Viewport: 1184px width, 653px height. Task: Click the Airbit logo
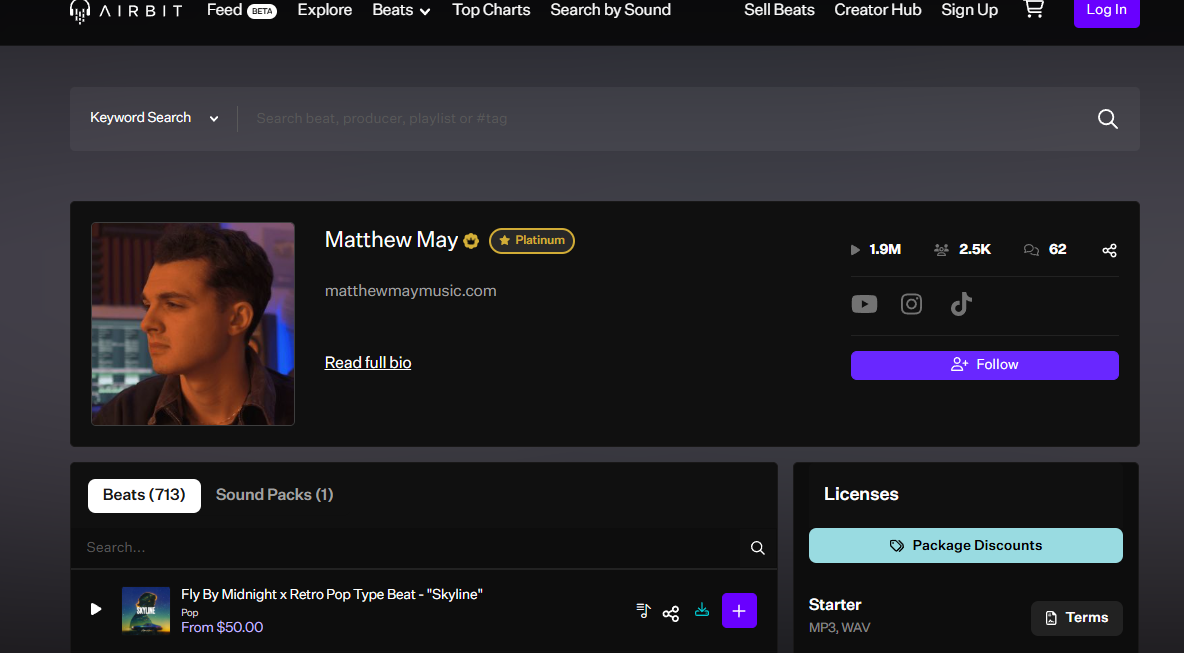126,11
